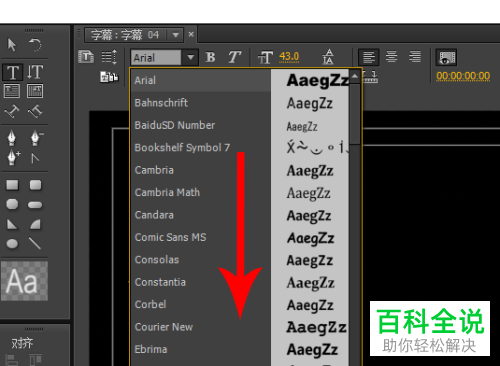The width and height of the screenshot is (500, 366).
Task: Select the Line tool
Action: tap(35, 244)
